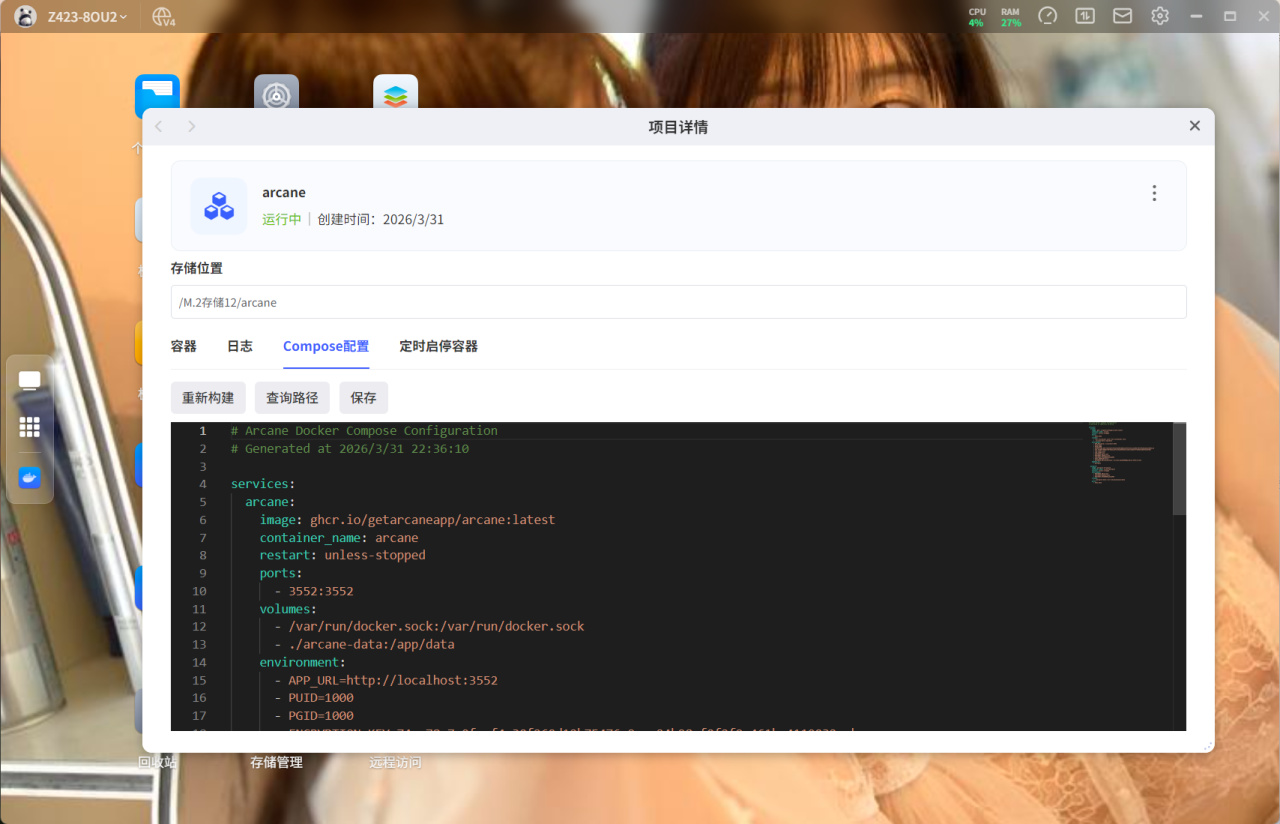Open the gray circular desktop app icon

click(276, 92)
